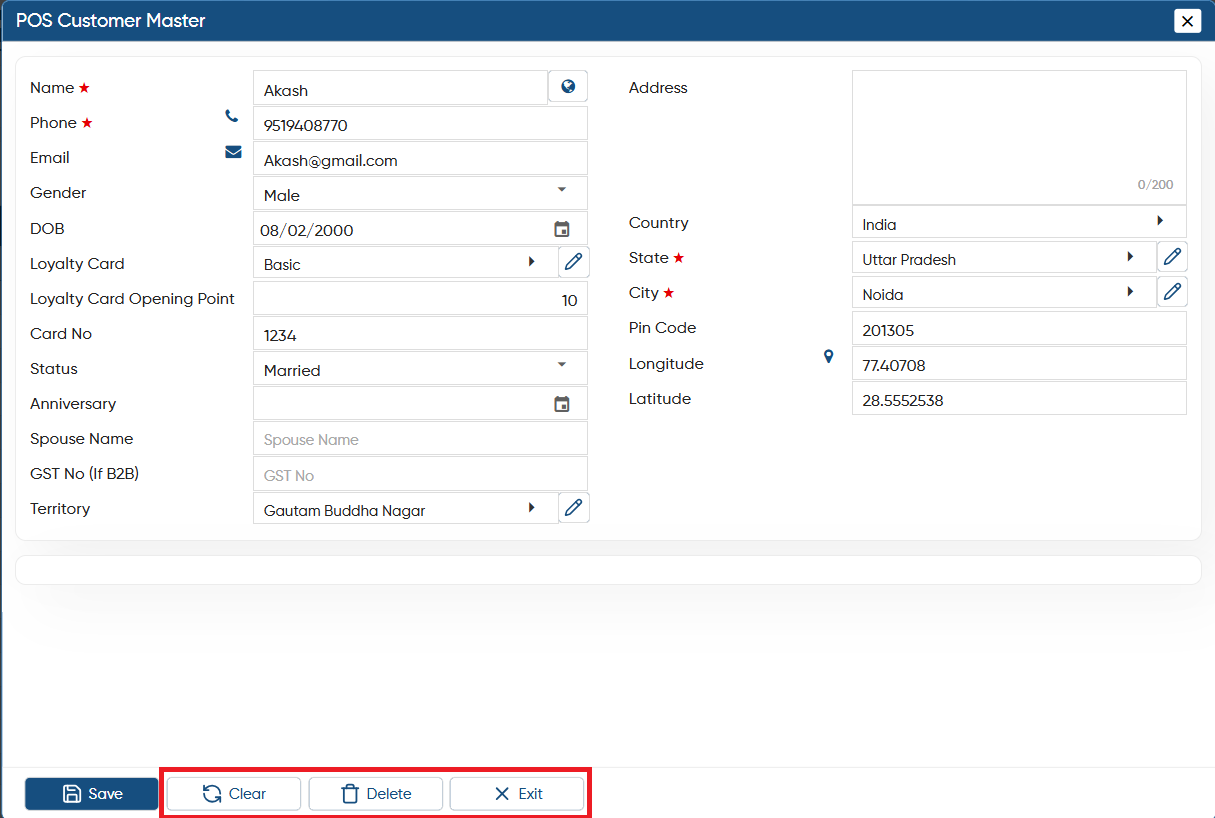Image resolution: width=1215 pixels, height=818 pixels.
Task: Open the Gender dropdown showing Male
Action: coord(420,194)
